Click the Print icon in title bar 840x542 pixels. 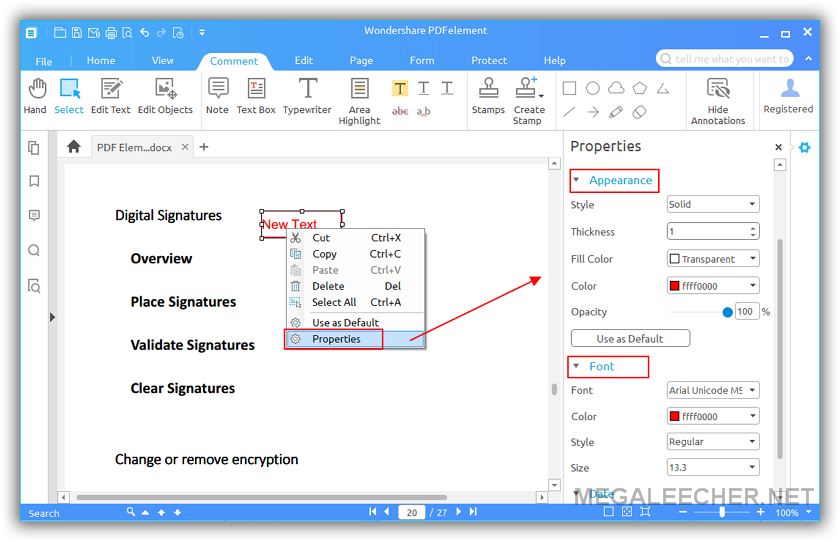pos(111,33)
